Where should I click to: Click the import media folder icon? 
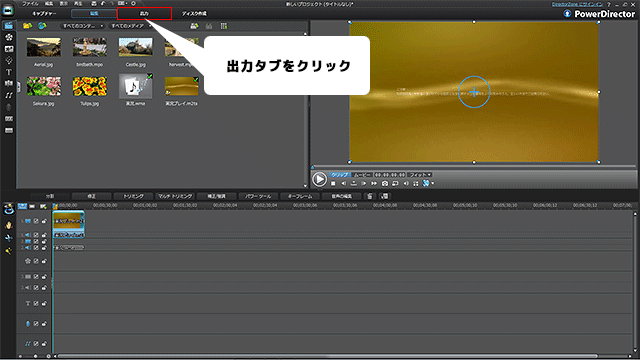coord(27,26)
